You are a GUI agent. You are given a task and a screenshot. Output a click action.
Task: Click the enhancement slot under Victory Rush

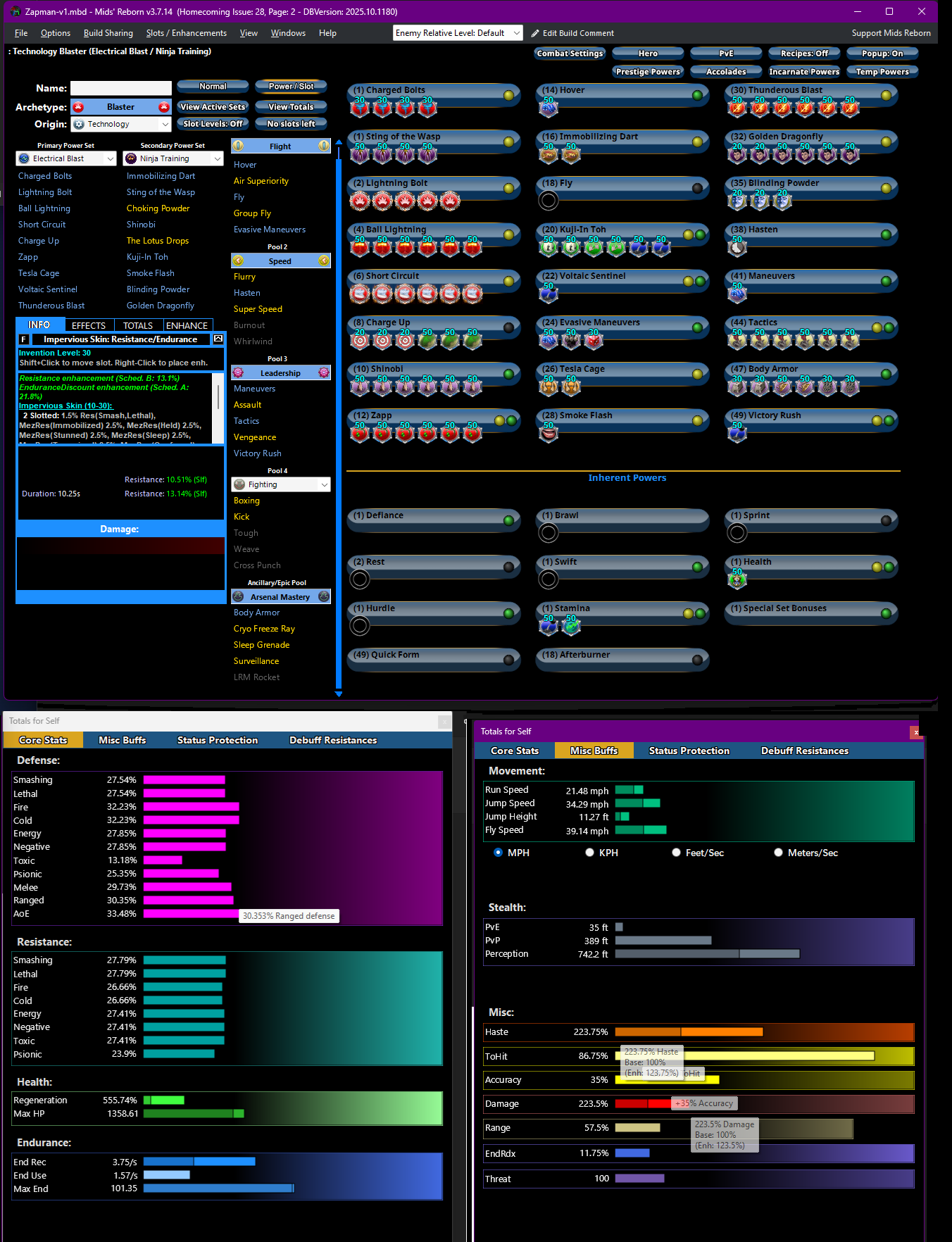pos(737,432)
